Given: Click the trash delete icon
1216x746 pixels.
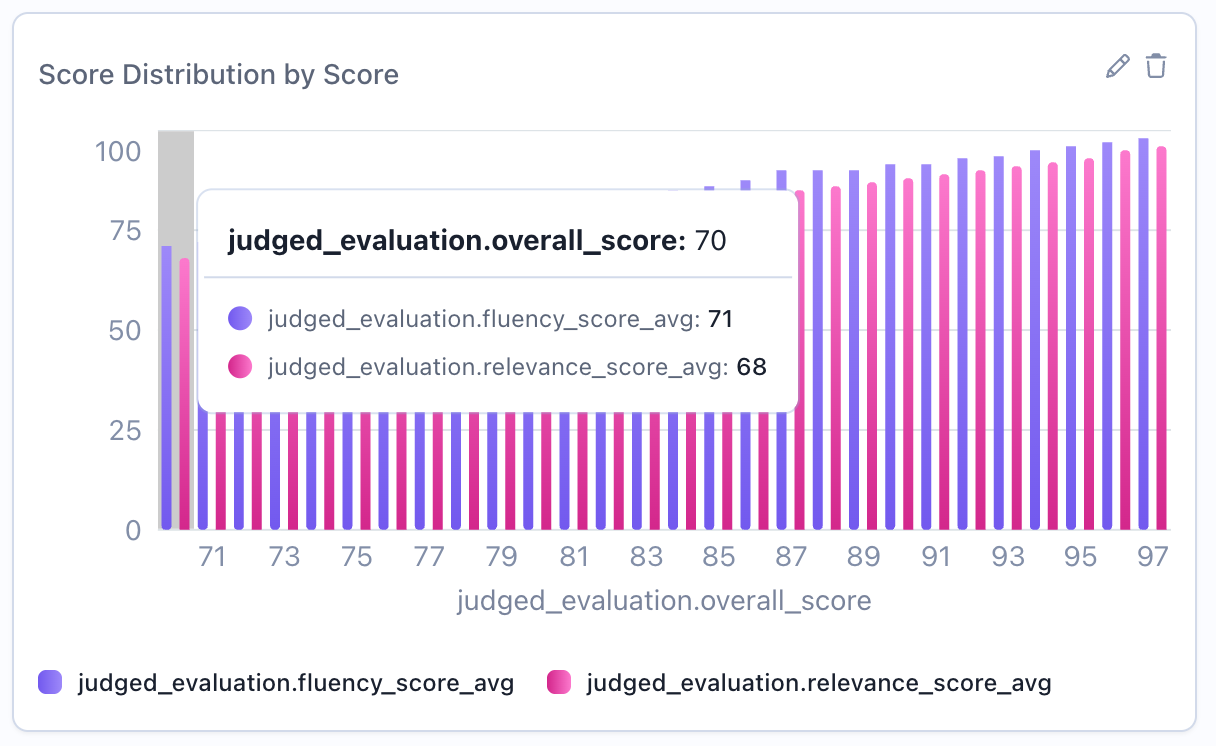Looking at the screenshot, I should 1156,66.
